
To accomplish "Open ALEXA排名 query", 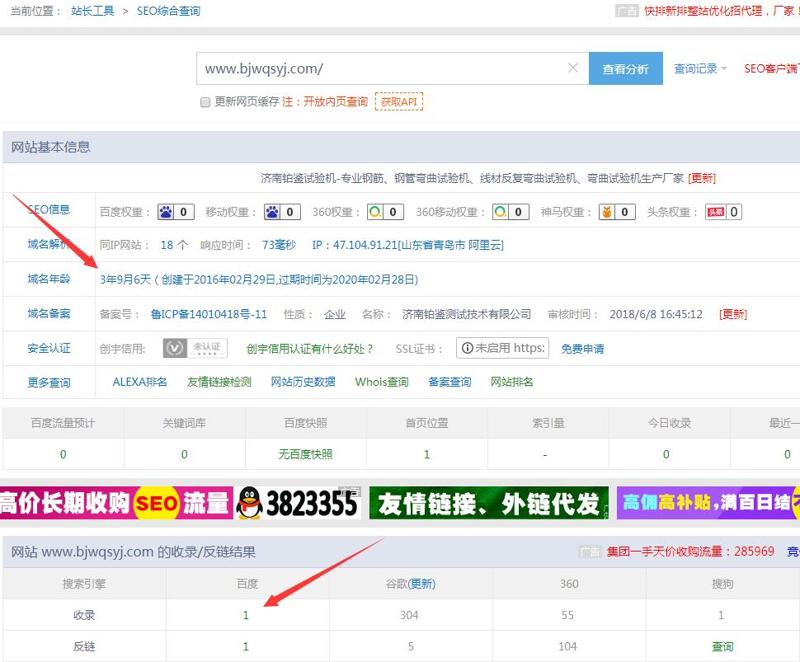I will (140, 382).
